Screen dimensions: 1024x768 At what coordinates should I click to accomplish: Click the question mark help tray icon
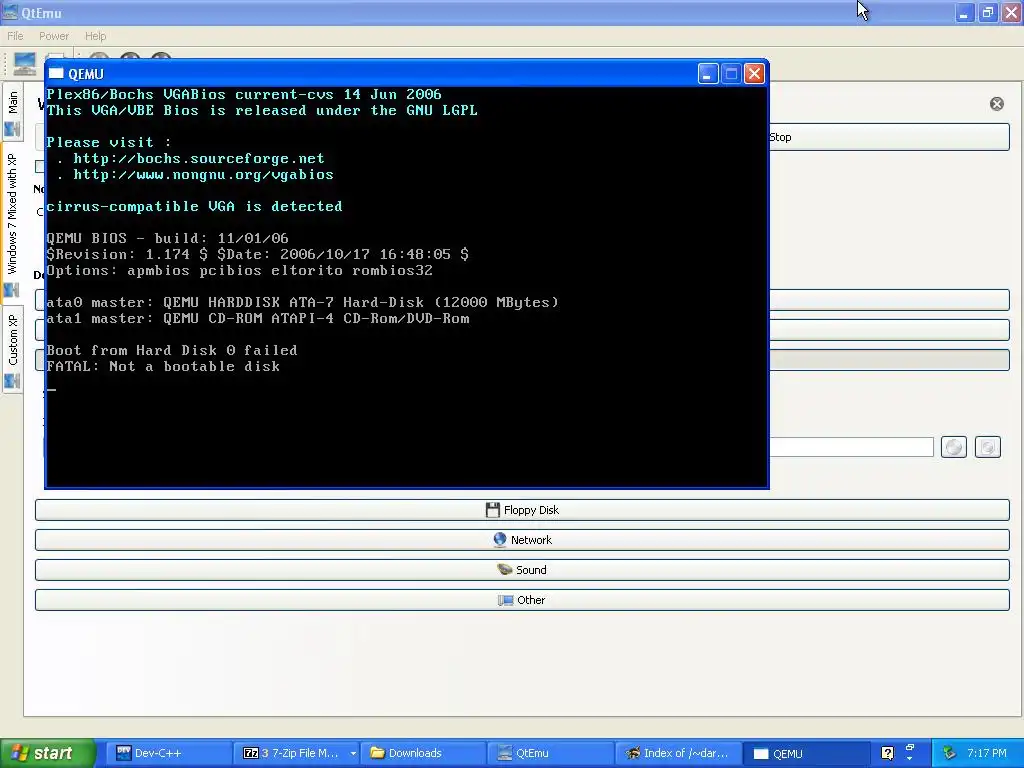coord(887,753)
